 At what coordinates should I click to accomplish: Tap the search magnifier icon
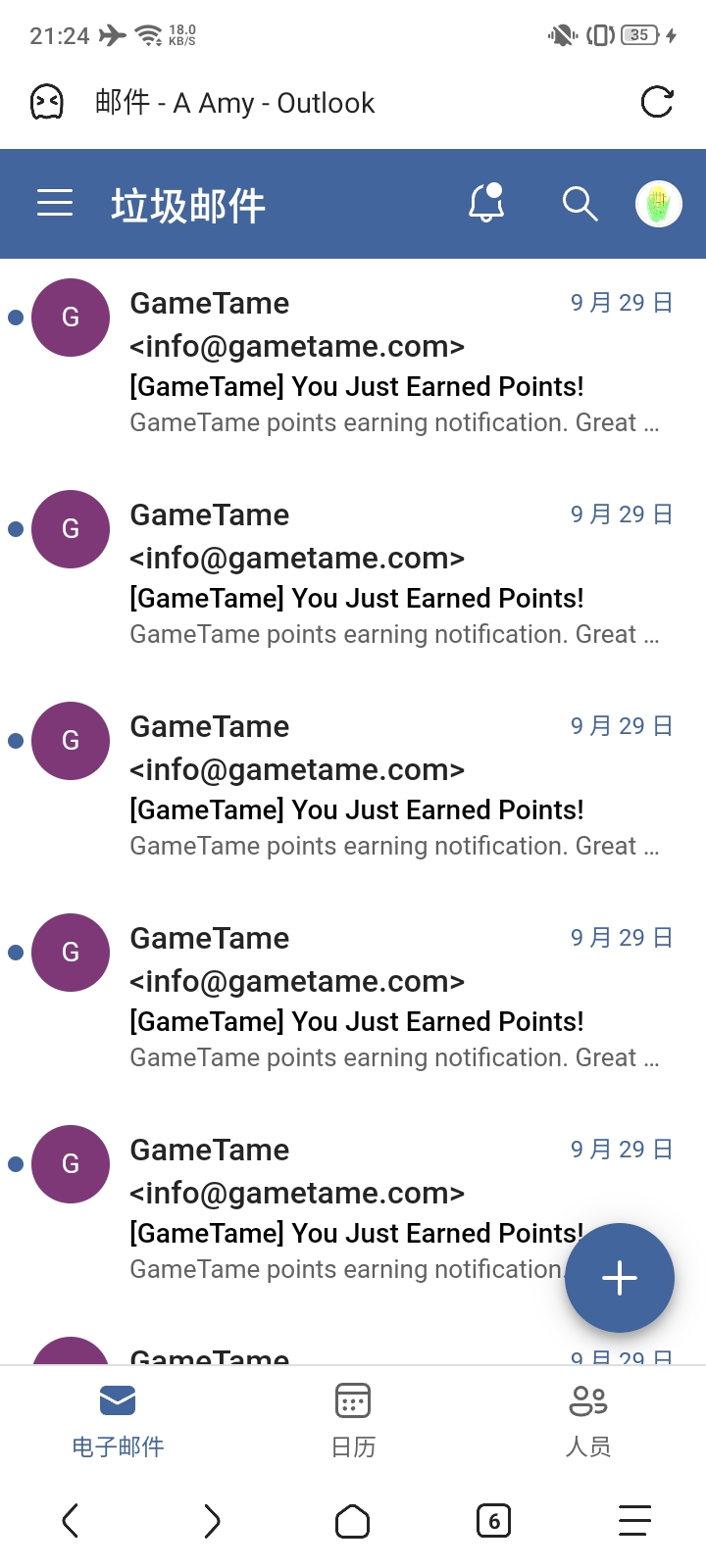[x=580, y=204]
